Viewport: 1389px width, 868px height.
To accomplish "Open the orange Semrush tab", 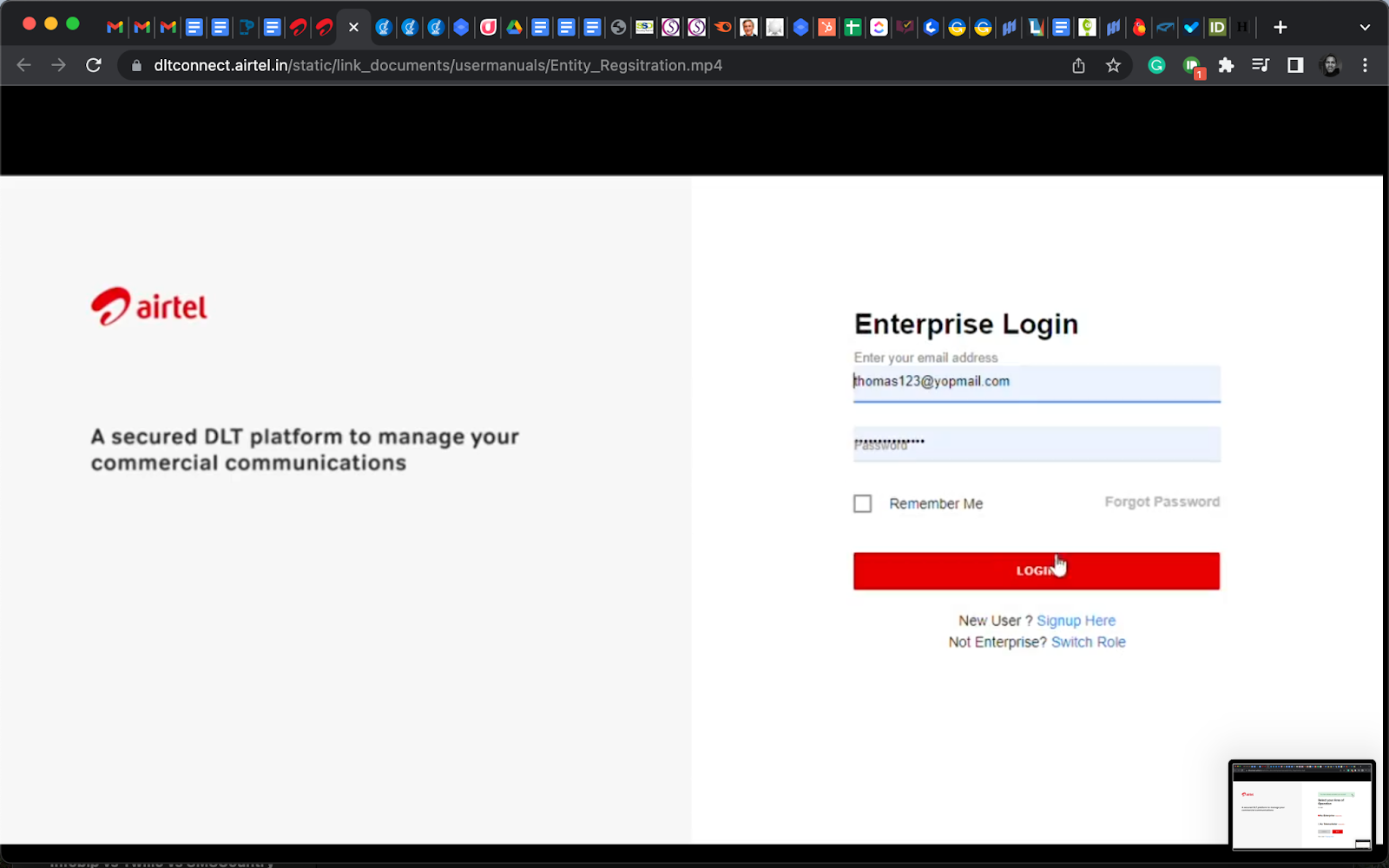I will coord(722,28).
